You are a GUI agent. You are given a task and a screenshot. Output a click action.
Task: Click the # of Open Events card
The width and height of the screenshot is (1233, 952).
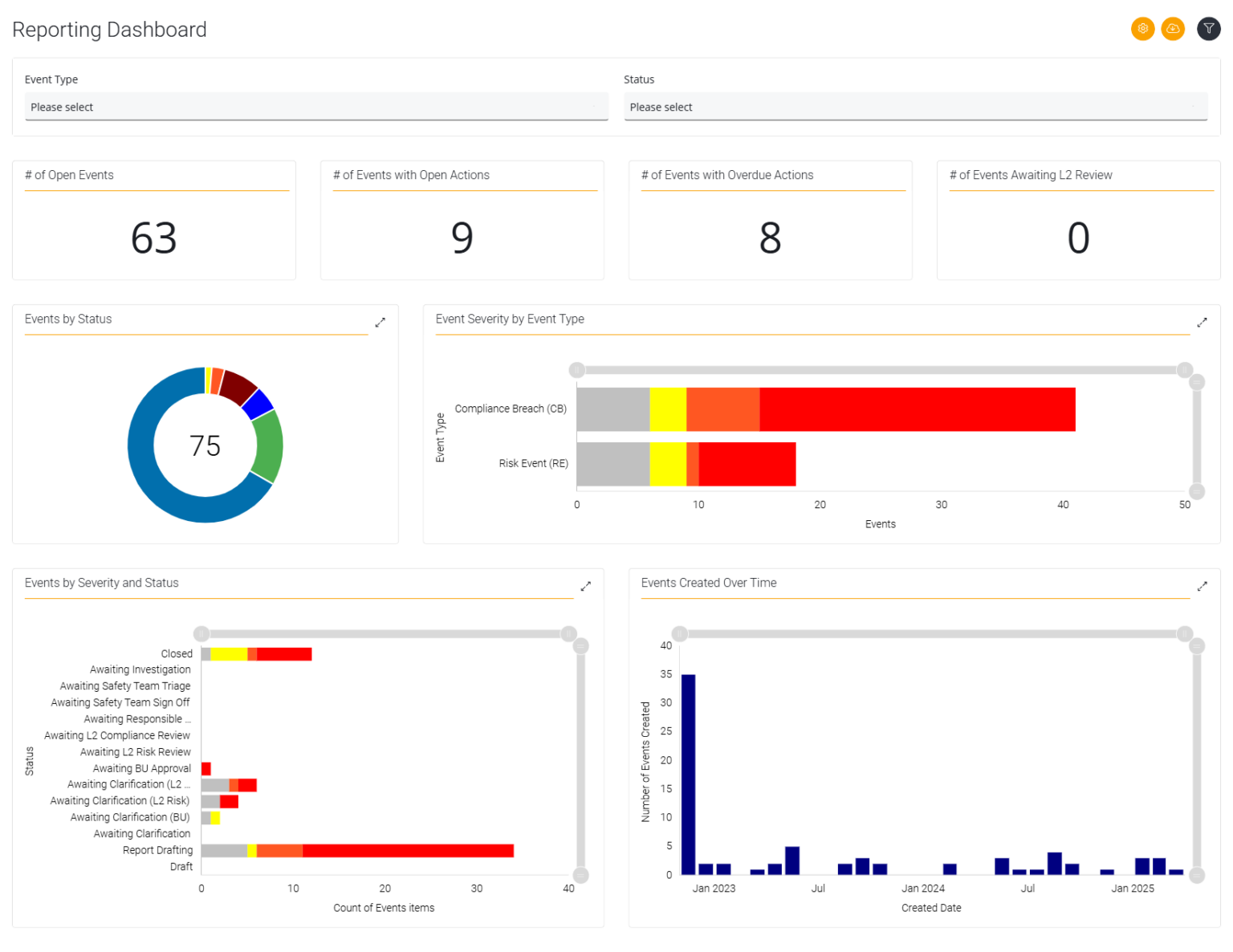[x=153, y=221]
